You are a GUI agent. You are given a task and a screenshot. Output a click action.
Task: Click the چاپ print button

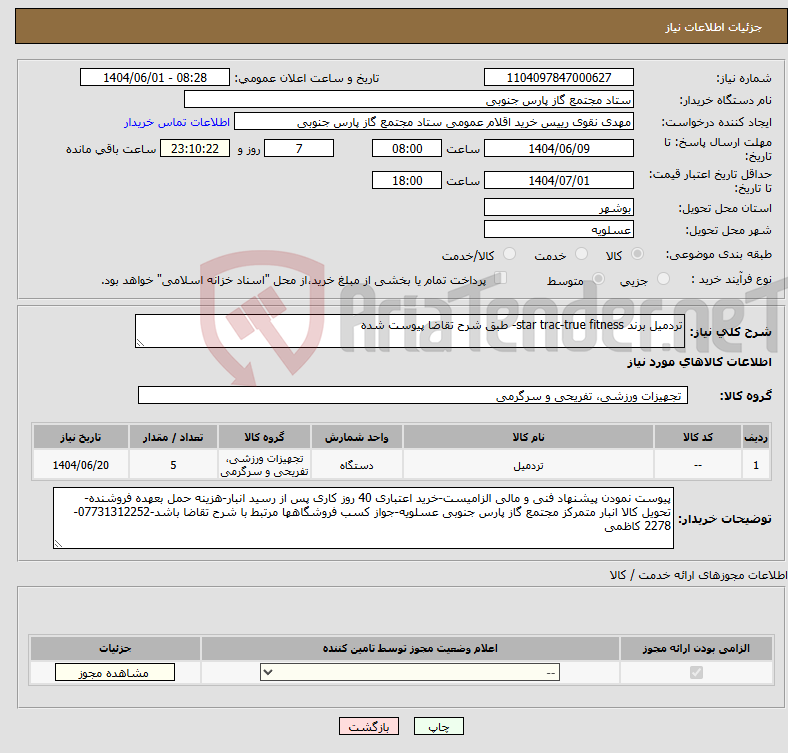[x=439, y=726]
